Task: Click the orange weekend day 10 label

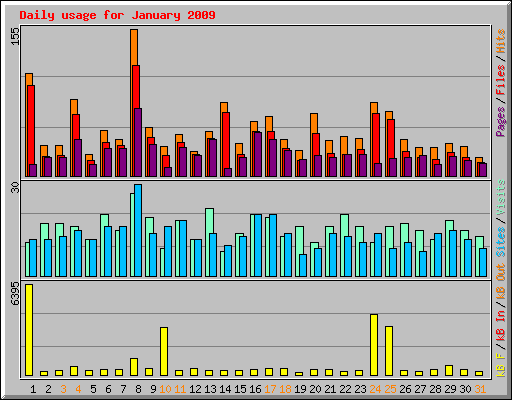Action: [x=165, y=389]
